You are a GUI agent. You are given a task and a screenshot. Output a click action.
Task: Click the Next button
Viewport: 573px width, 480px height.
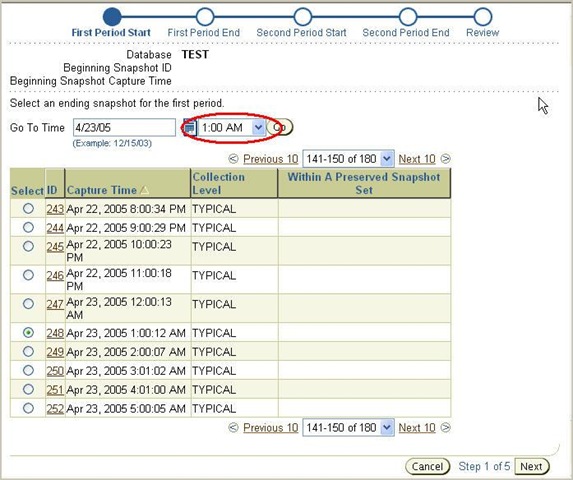[x=531, y=466]
